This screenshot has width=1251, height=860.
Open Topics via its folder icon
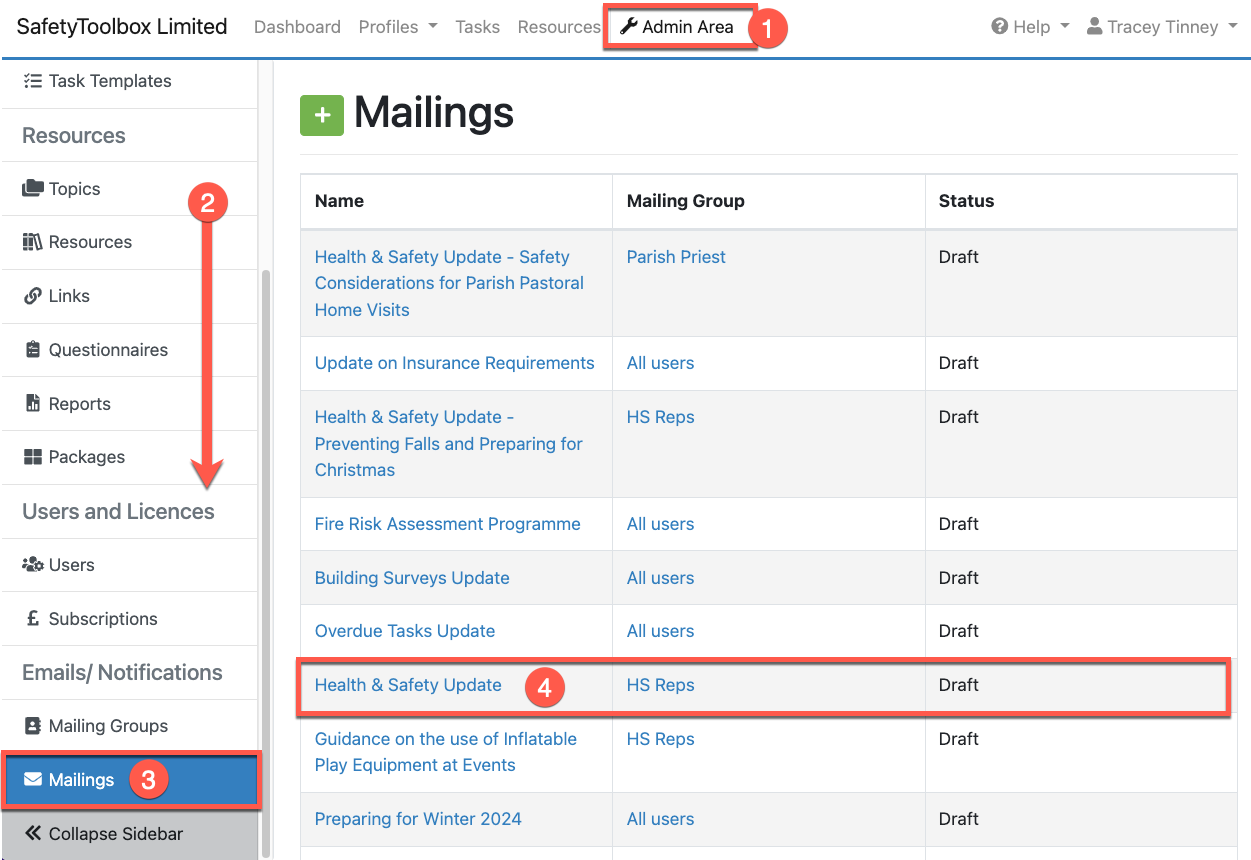(33, 189)
